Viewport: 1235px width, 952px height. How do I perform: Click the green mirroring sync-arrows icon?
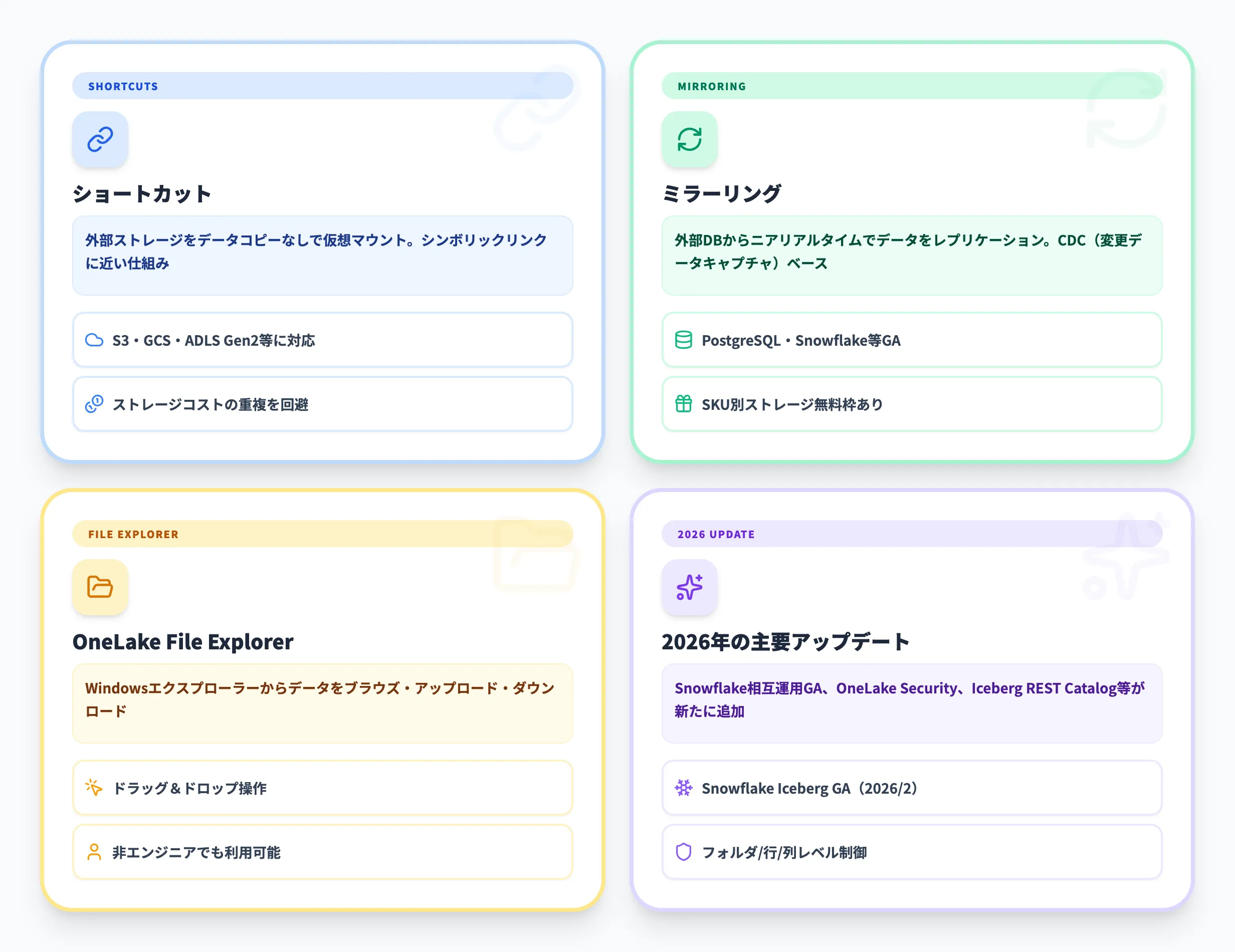[689, 139]
